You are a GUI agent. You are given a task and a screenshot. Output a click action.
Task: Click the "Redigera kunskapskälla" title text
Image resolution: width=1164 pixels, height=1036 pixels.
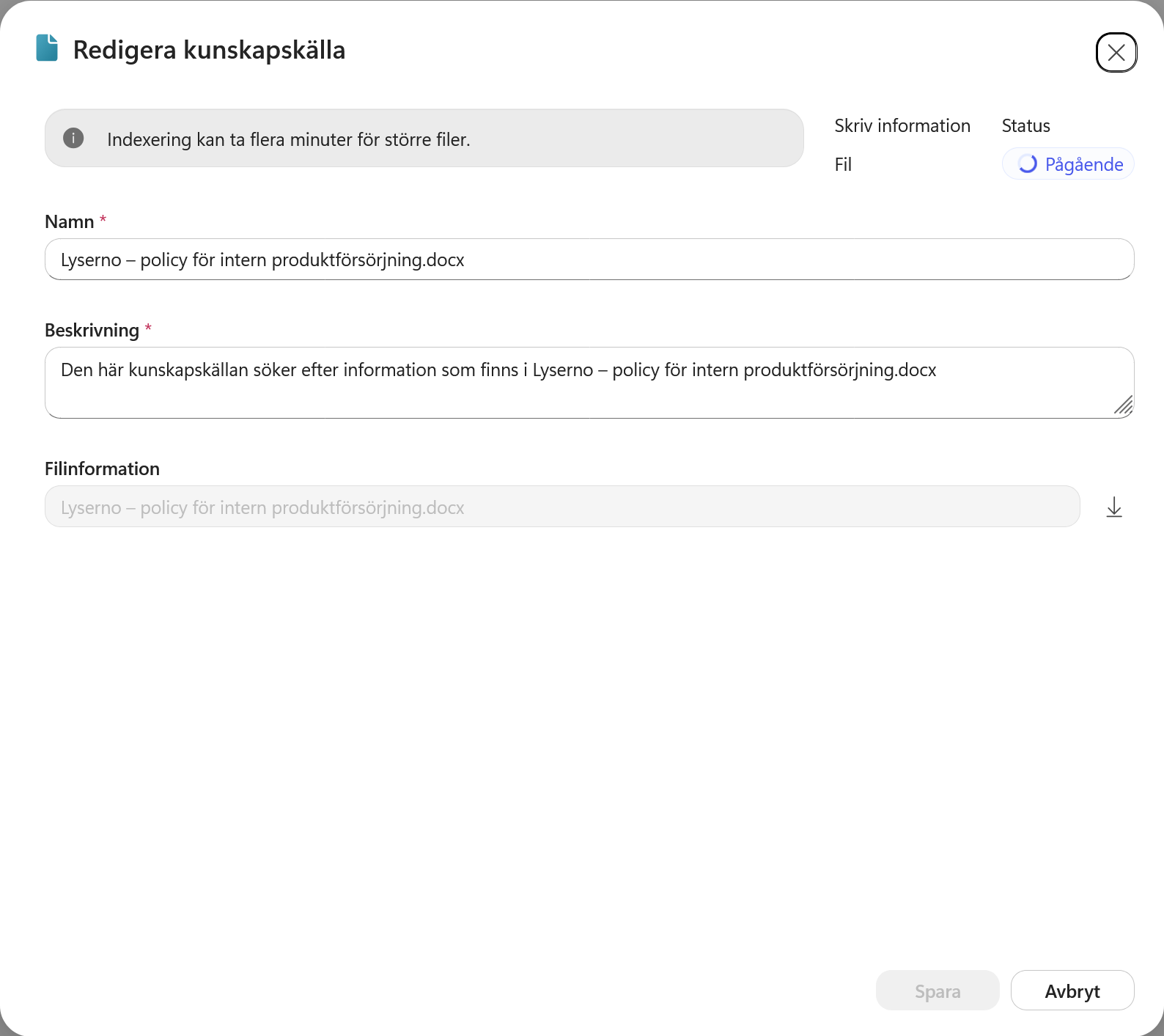[209, 50]
